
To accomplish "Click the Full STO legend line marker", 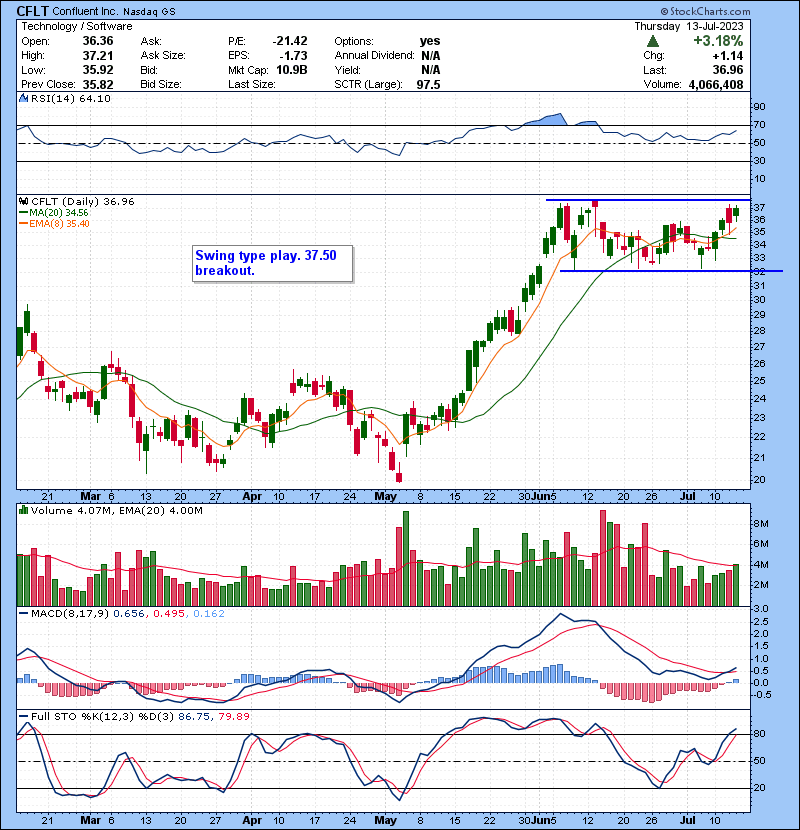I will click(23, 716).
